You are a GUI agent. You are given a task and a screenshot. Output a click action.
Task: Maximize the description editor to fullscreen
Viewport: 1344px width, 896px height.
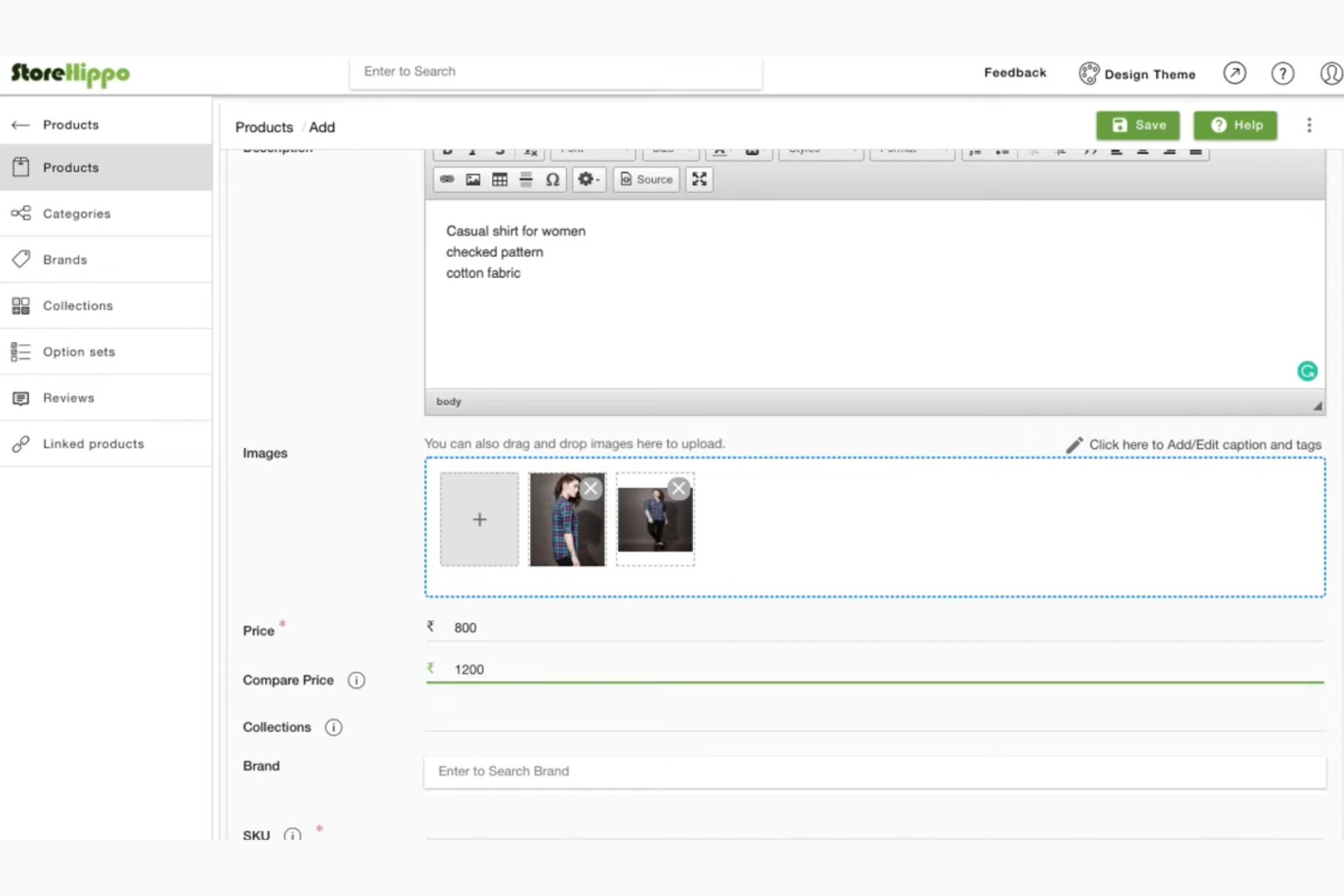(698, 179)
